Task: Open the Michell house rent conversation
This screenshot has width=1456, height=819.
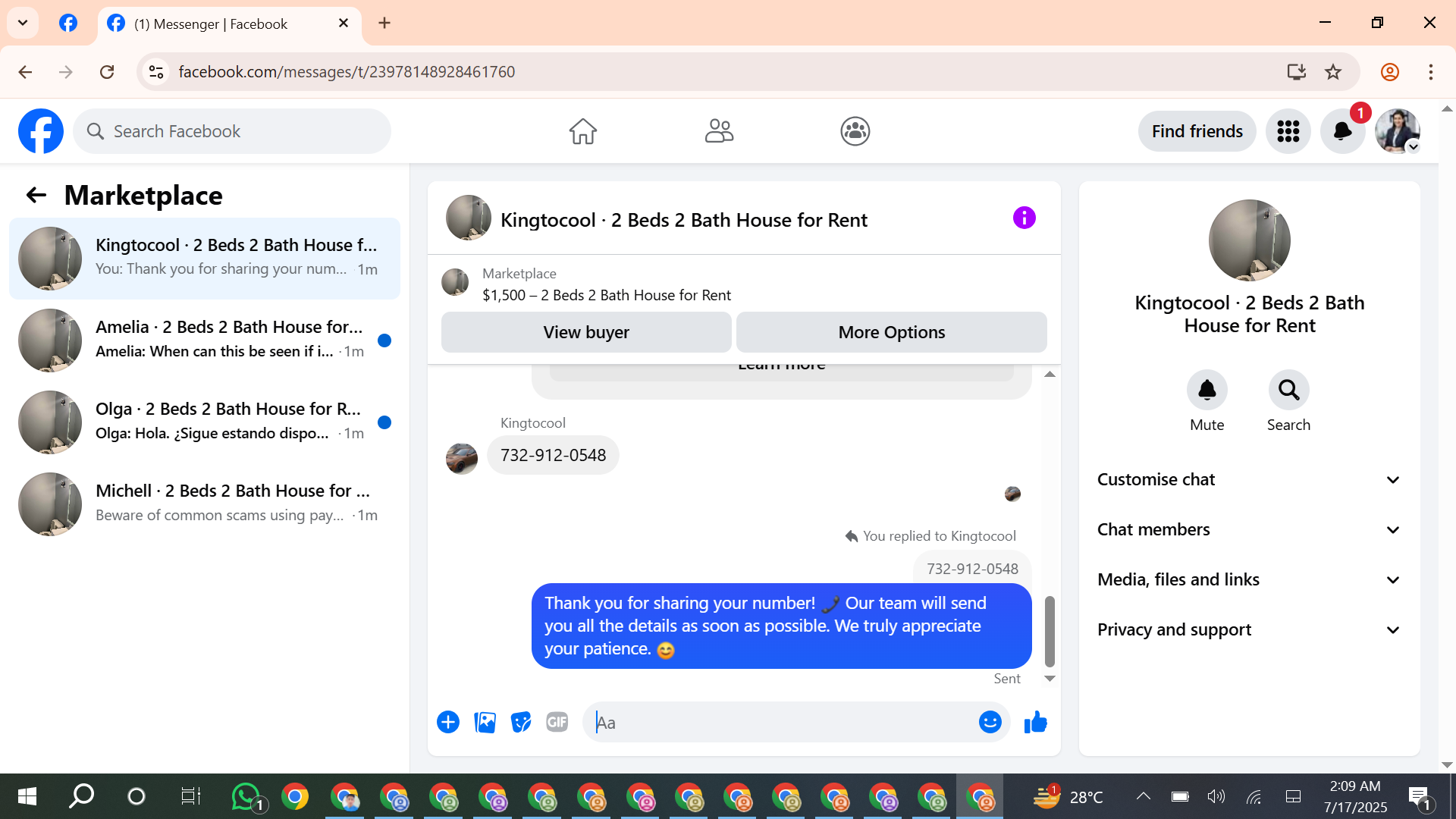Action: point(205,504)
